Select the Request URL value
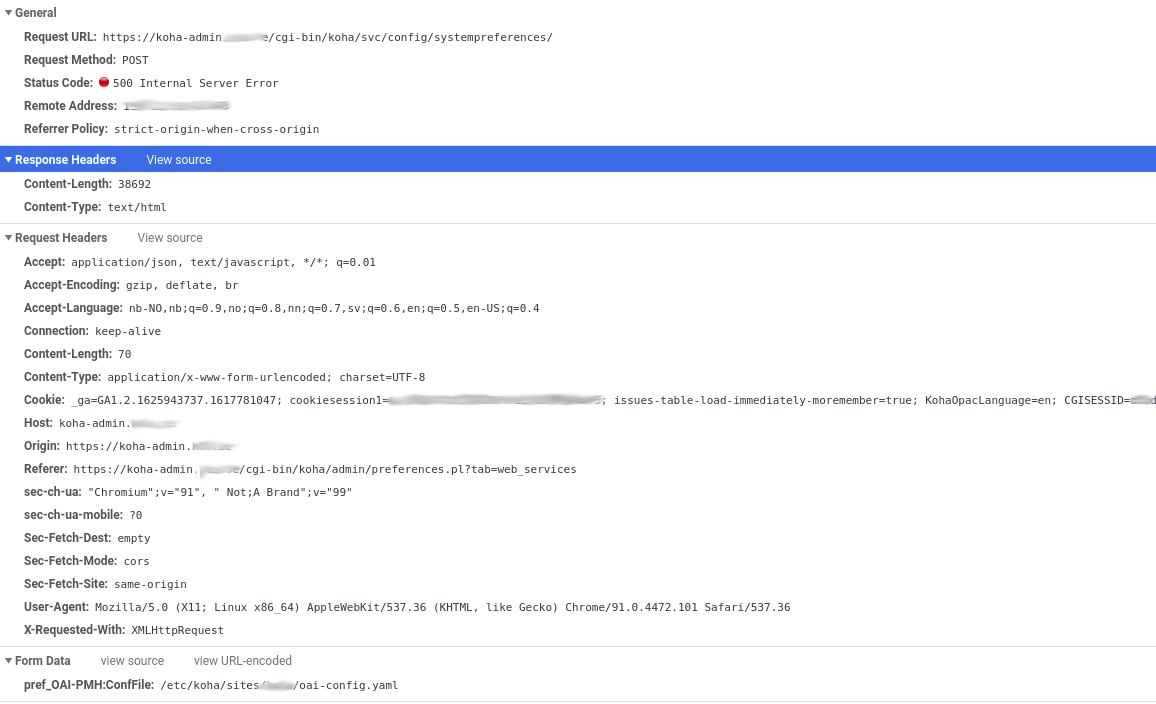The width and height of the screenshot is (1156, 704). [327, 38]
